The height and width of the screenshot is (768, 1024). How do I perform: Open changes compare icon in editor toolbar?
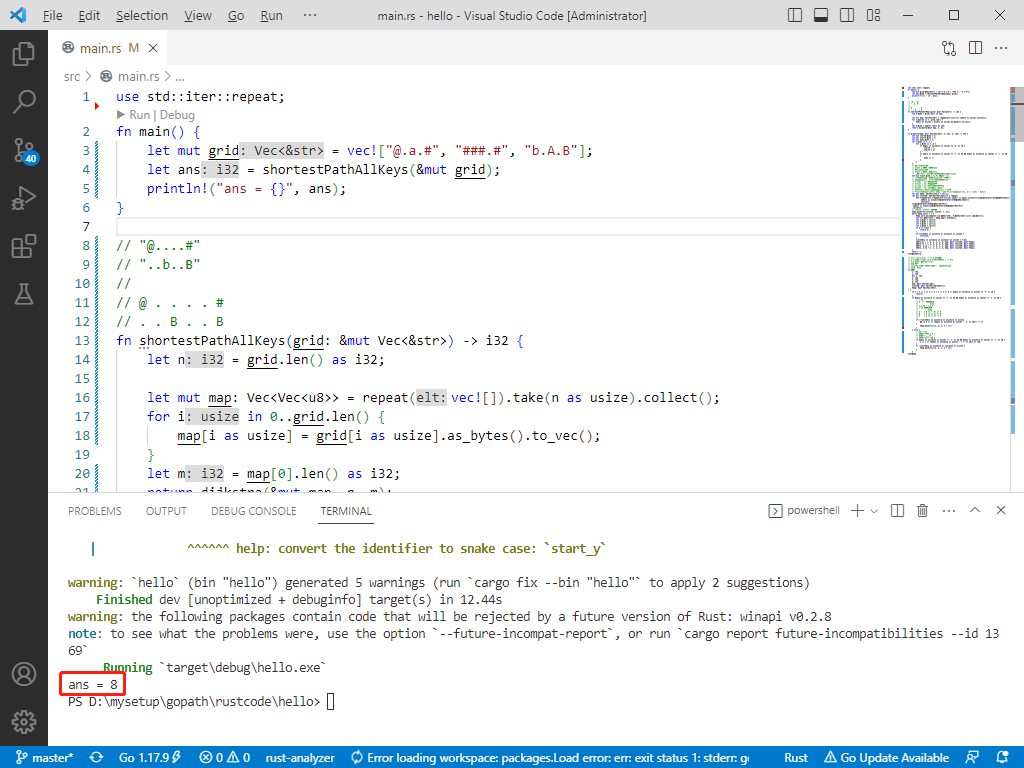tap(949, 48)
